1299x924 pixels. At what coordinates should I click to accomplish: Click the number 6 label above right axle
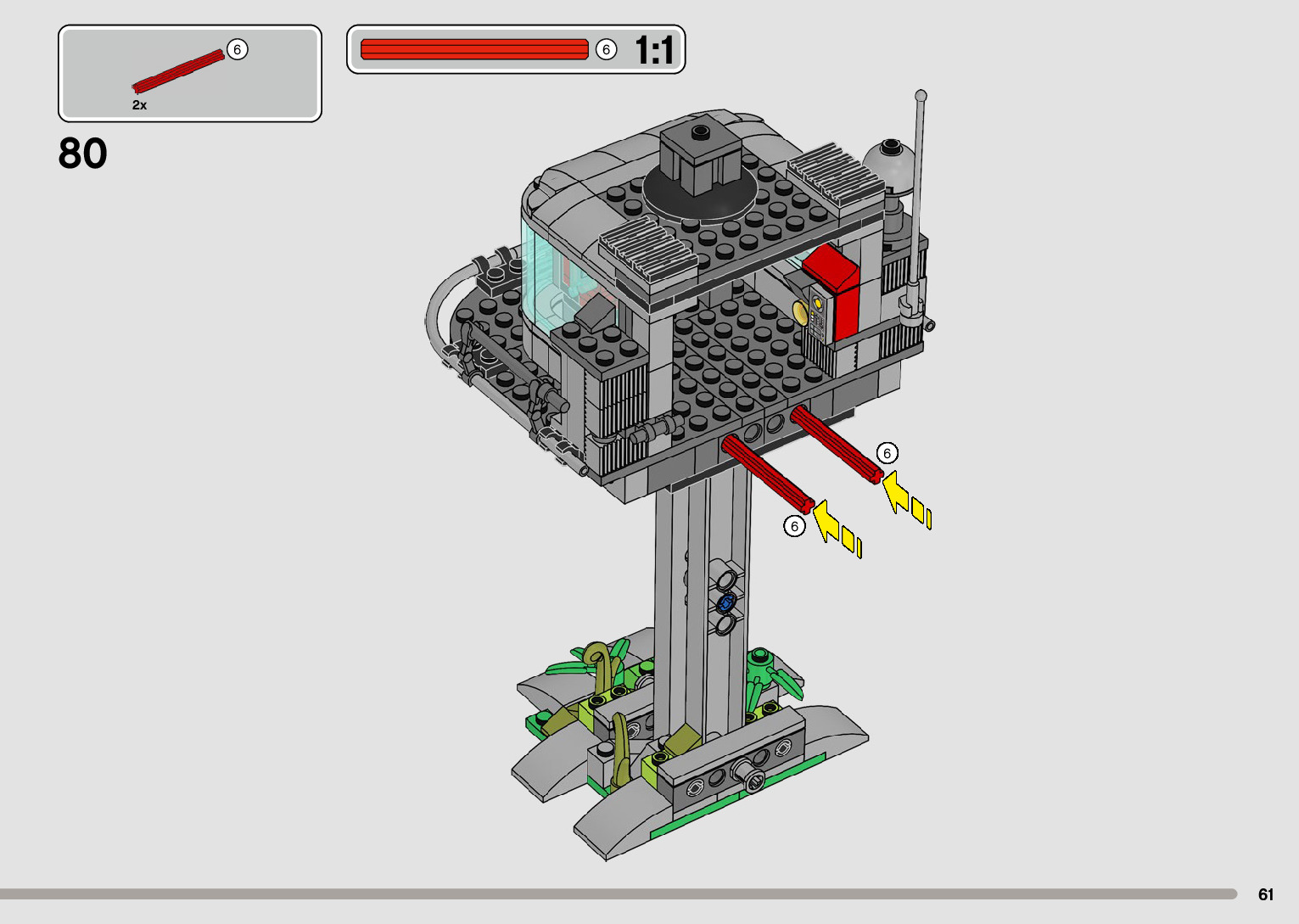click(887, 453)
